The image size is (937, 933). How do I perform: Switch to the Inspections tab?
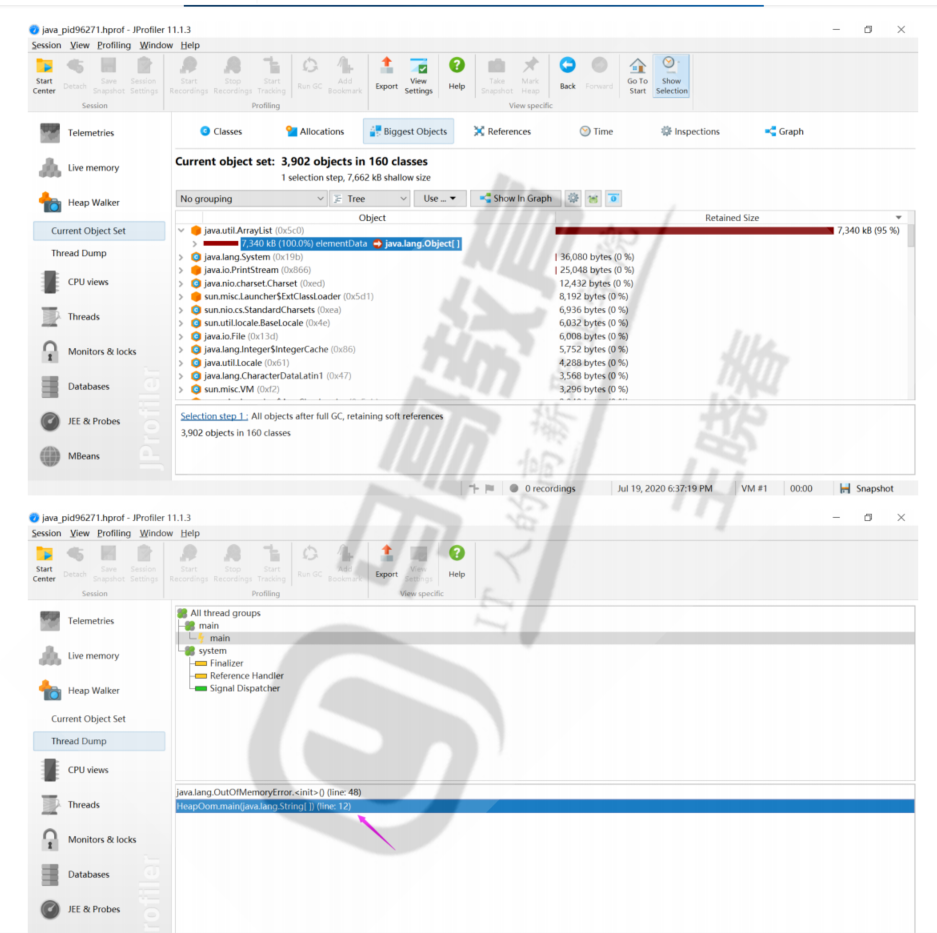690,131
